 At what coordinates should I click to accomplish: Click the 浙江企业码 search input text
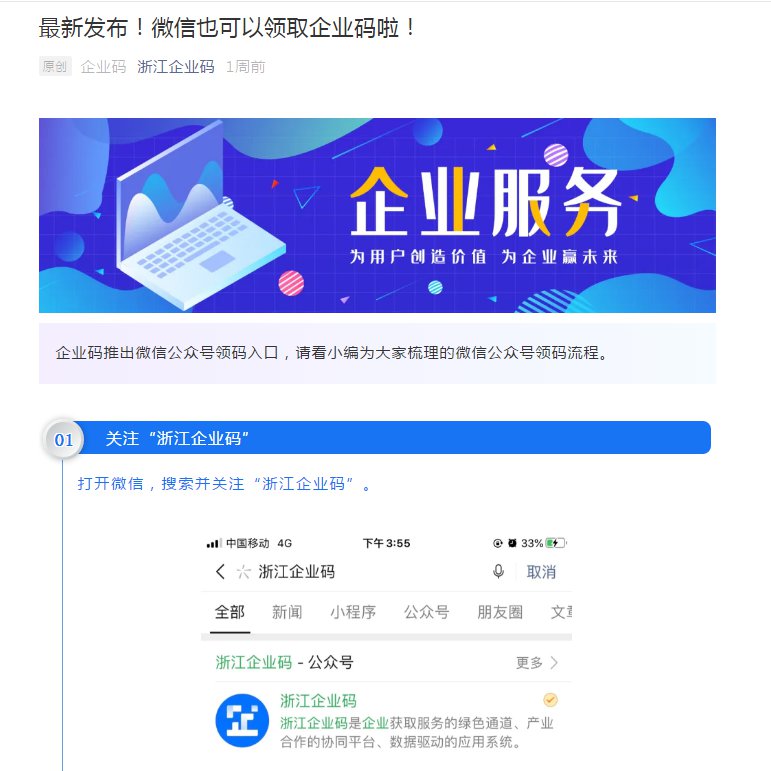click(x=297, y=571)
